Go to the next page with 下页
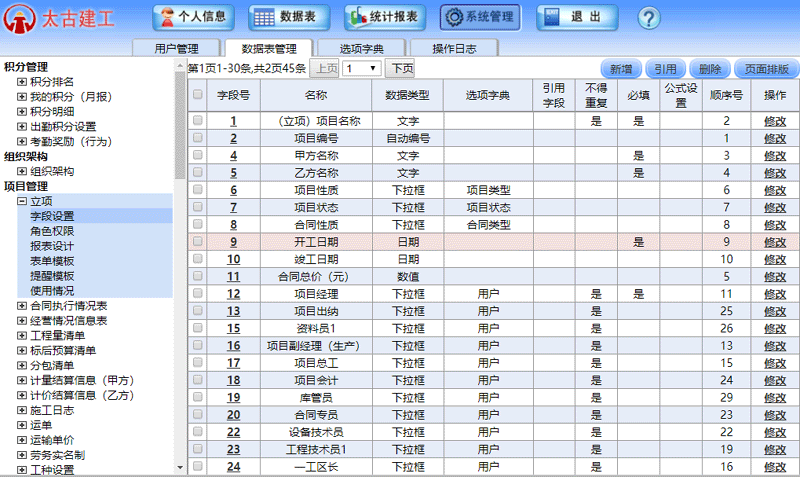This screenshot has width=800, height=477. 400,68
